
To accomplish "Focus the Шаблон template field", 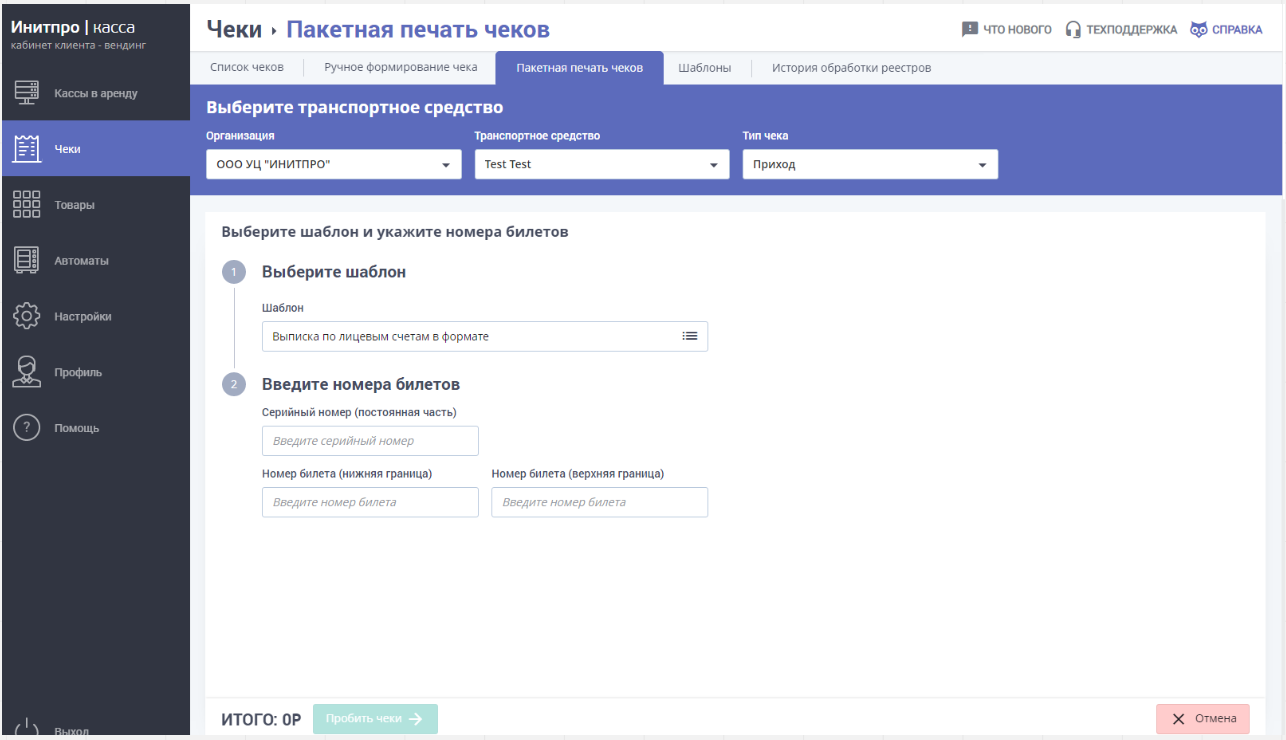I will [485, 336].
